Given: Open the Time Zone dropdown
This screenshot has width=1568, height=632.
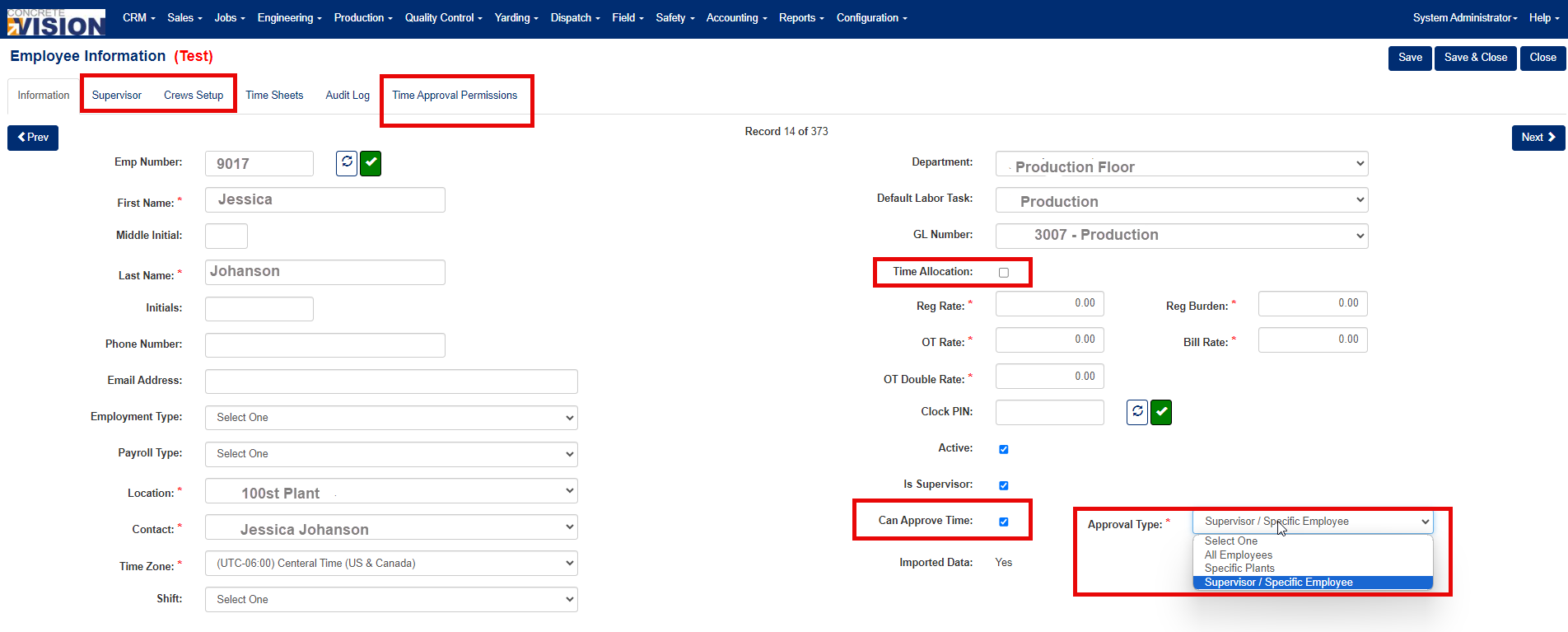Looking at the screenshot, I should coord(391,564).
